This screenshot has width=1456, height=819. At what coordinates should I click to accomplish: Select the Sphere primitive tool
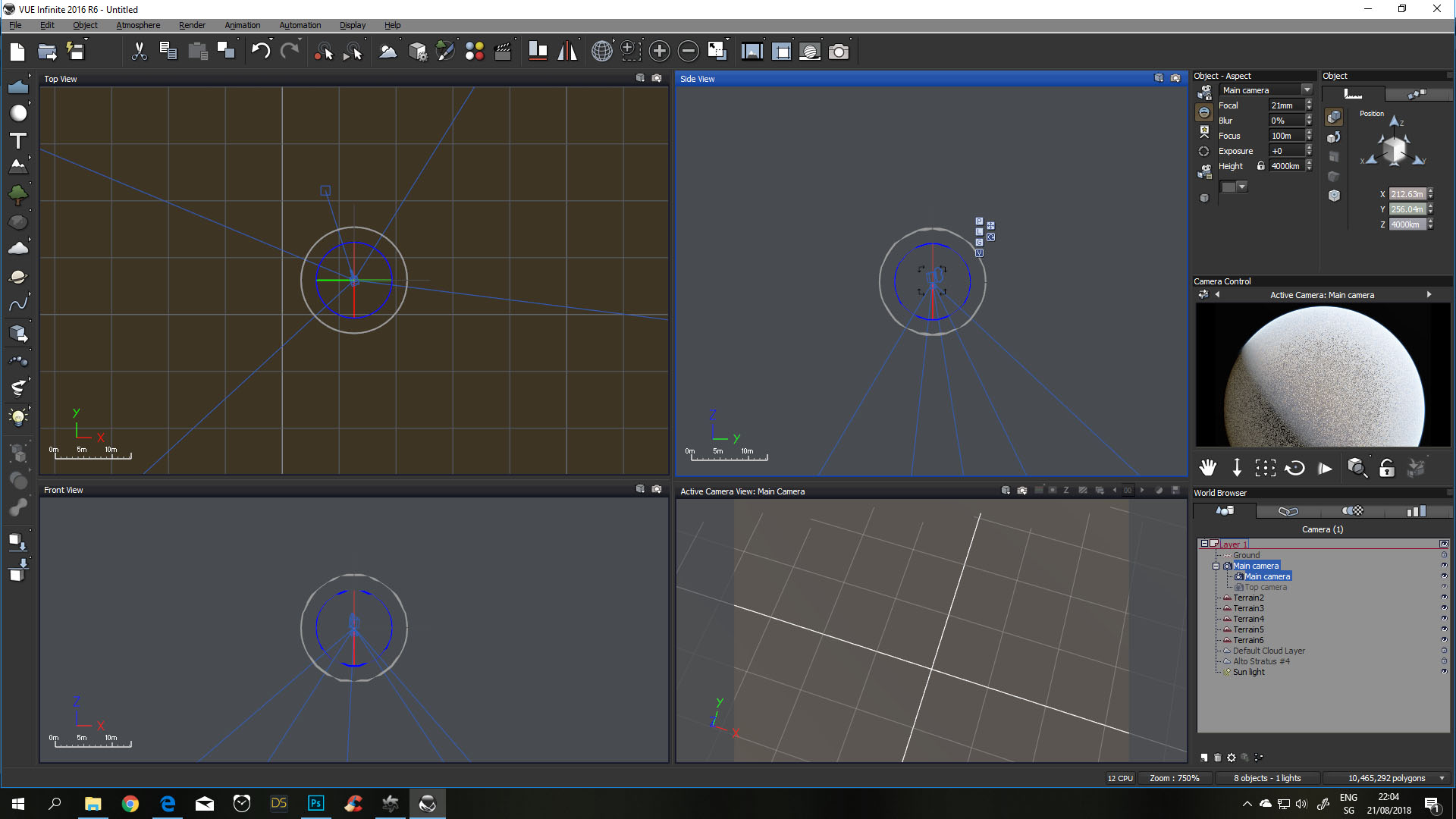tap(18, 113)
